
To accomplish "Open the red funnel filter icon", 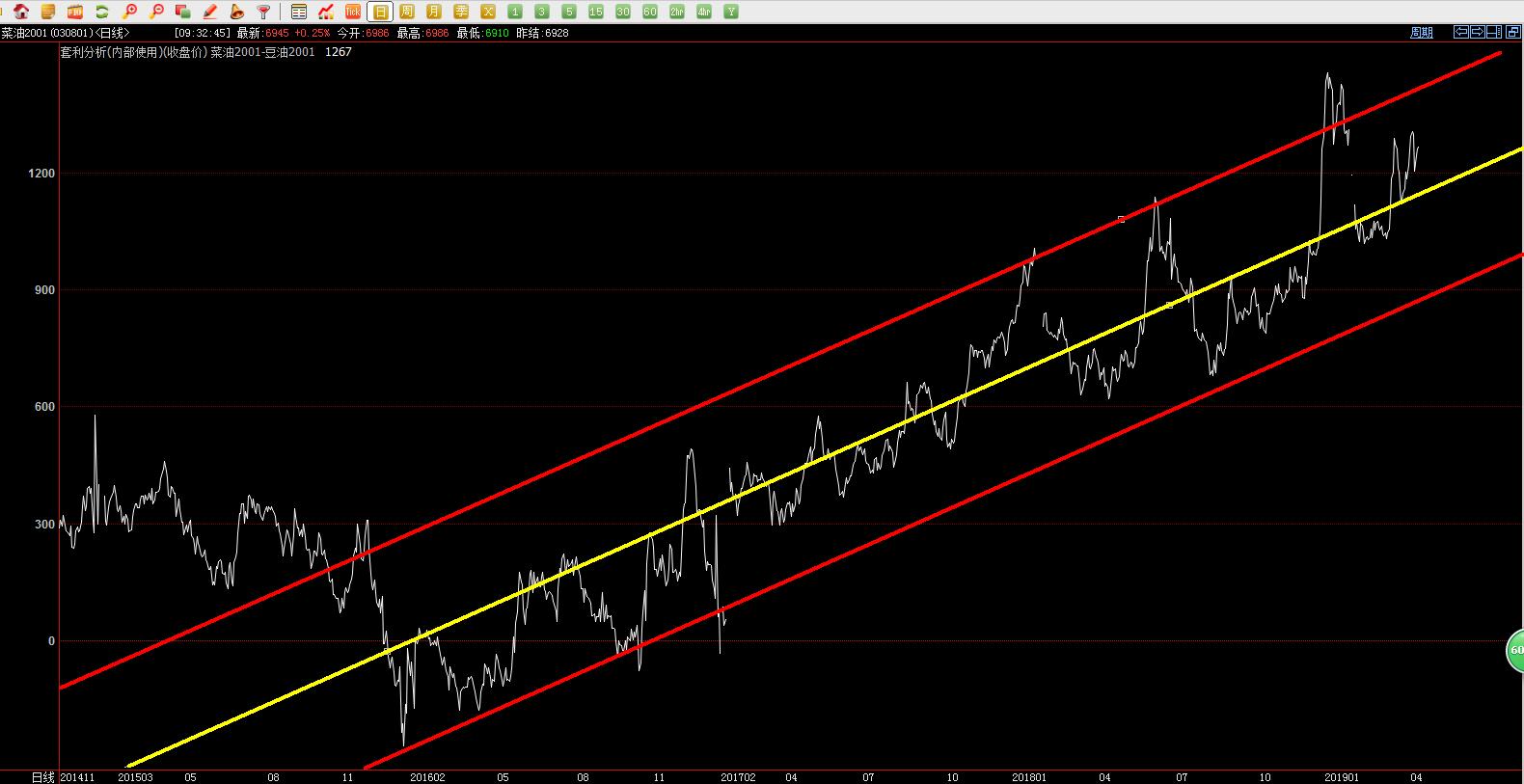I will 262,12.
